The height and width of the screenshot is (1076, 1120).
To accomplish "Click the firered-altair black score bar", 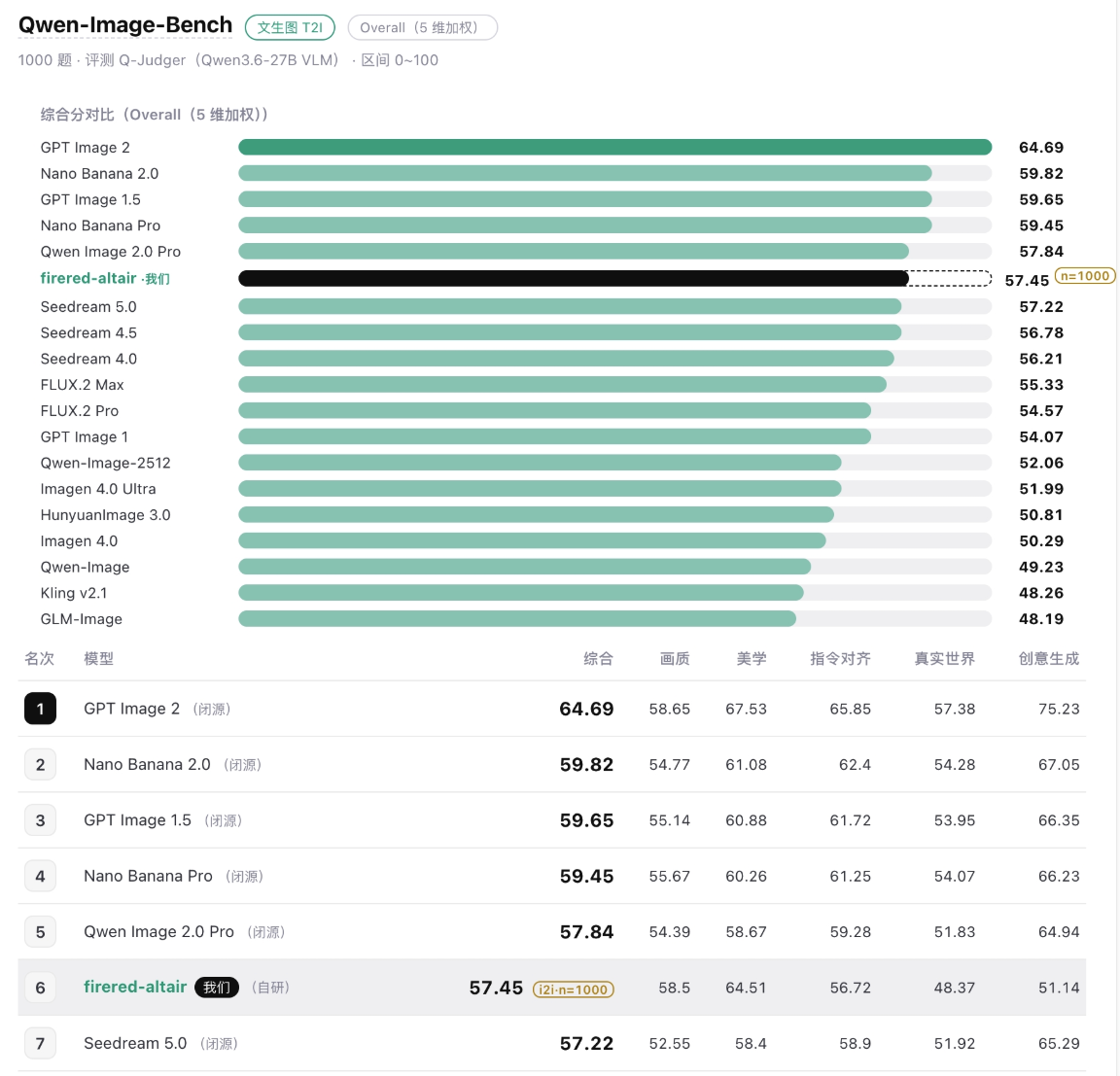I will tap(574, 278).
